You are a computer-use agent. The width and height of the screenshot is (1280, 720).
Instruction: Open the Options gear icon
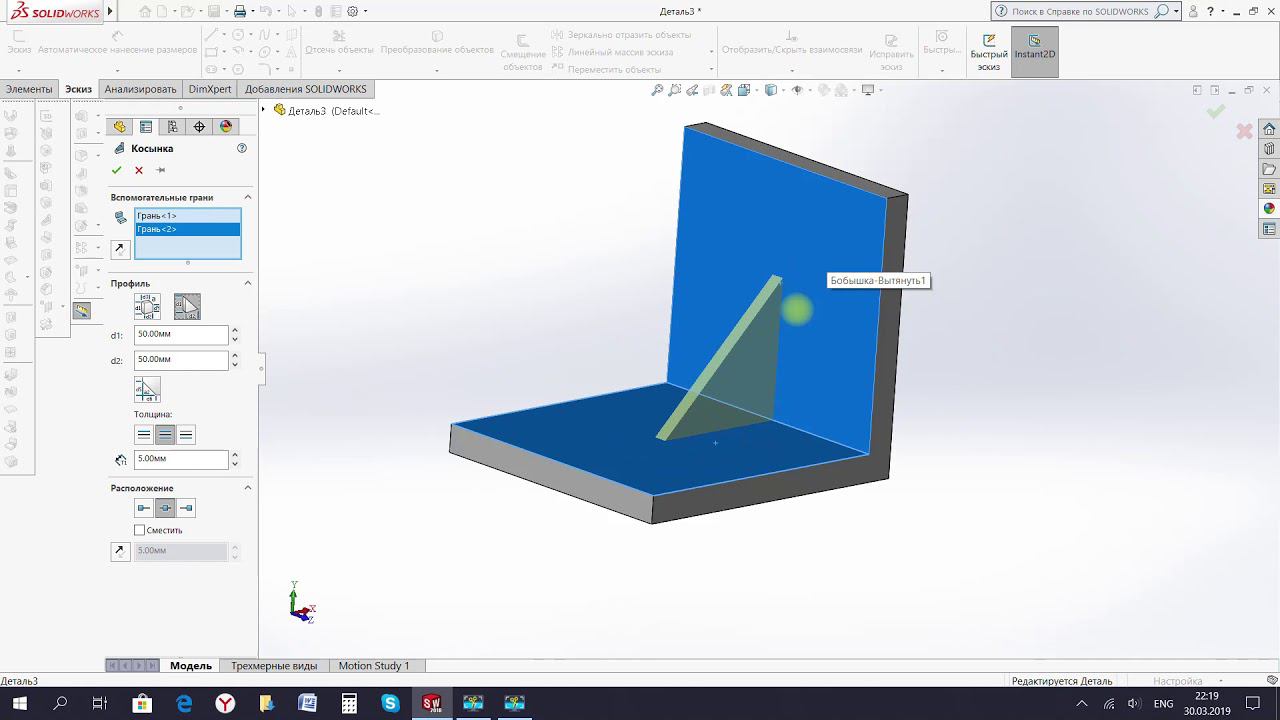tap(354, 12)
